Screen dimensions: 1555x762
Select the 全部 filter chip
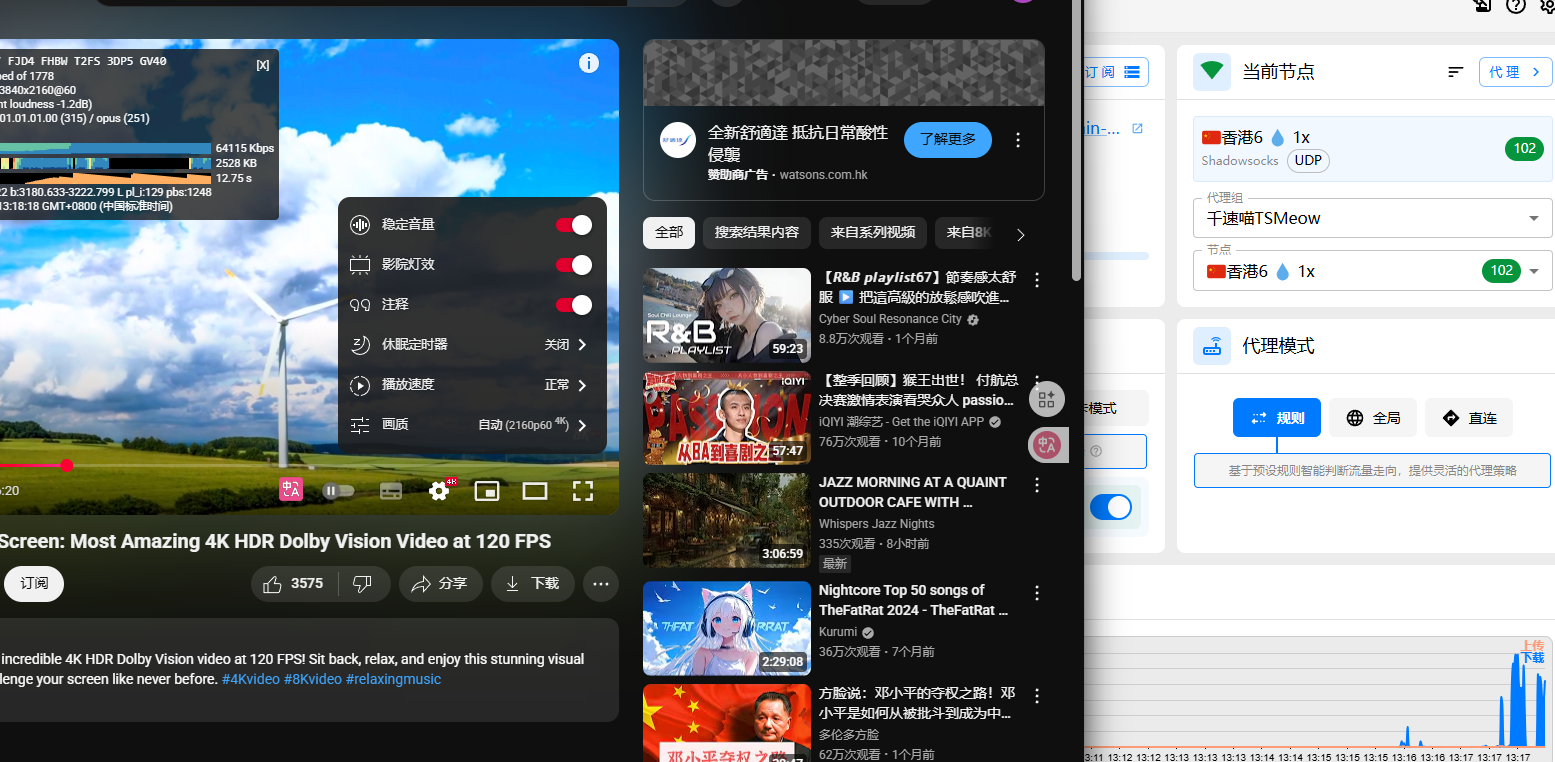coord(669,233)
